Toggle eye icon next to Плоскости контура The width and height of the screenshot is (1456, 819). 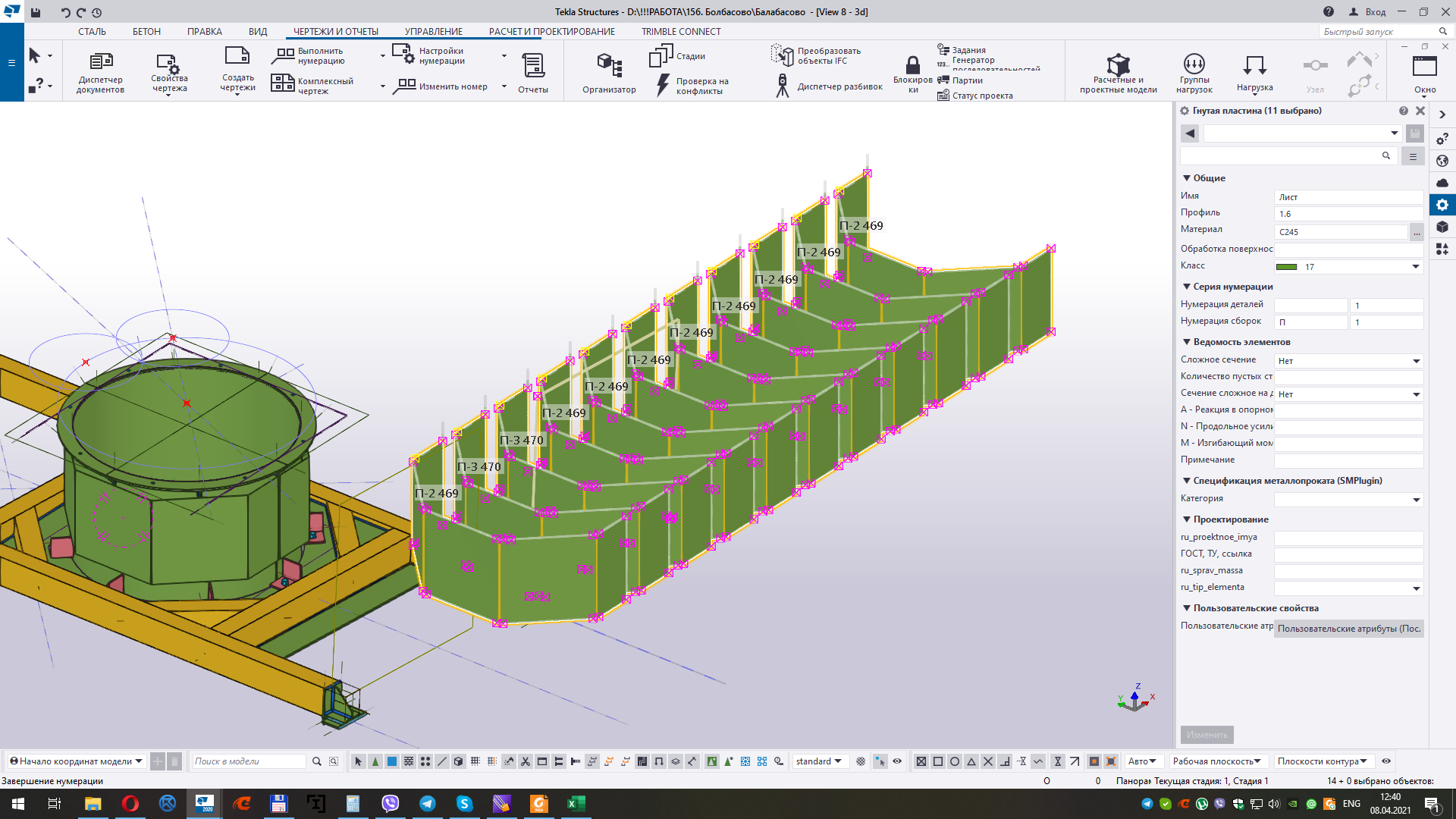point(1386,761)
